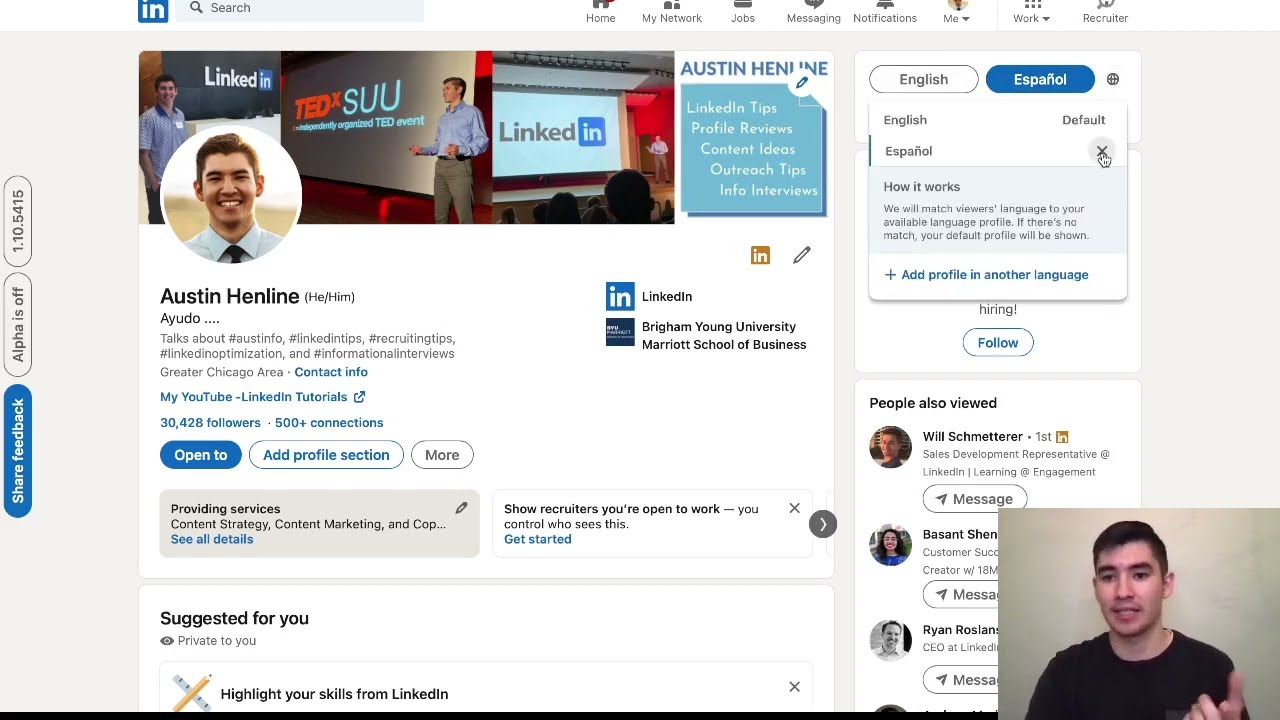The width and height of the screenshot is (1280, 720).
Task: Click the 1.10.5415 version tab
Action: pyautogui.click(x=17, y=221)
